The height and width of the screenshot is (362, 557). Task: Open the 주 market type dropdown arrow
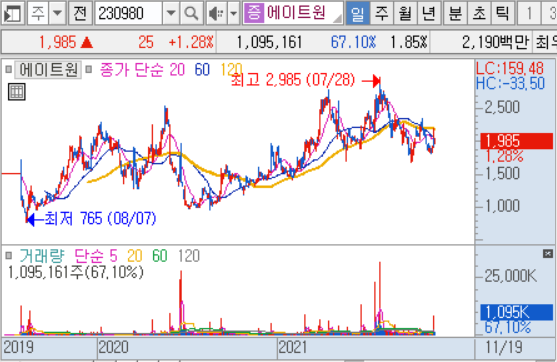point(57,13)
